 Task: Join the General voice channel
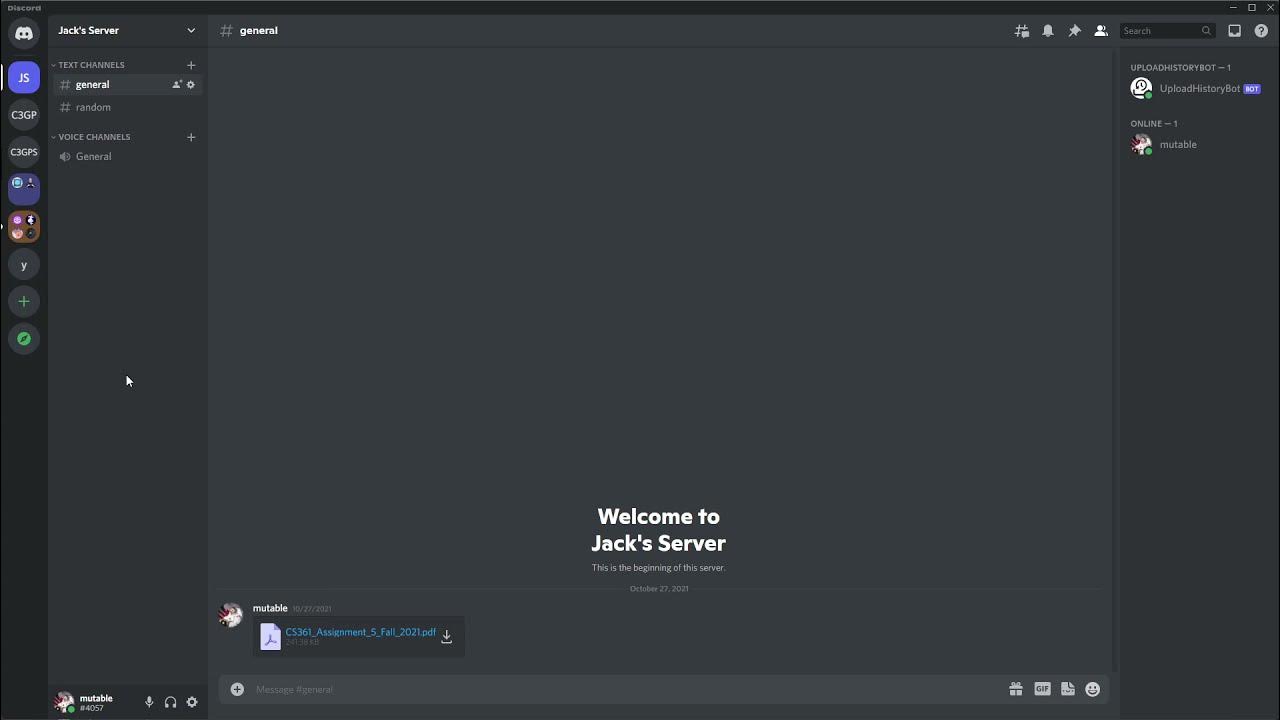tap(127, 156)
